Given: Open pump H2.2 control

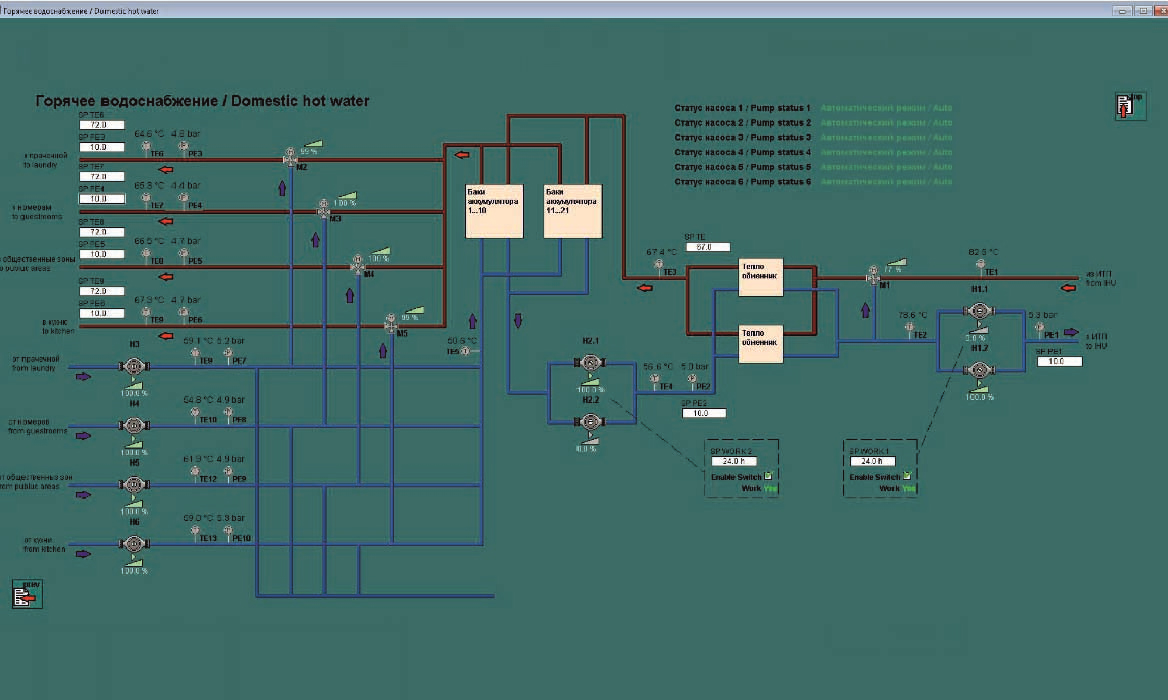Looking at the screenshot, I should 590,421.
